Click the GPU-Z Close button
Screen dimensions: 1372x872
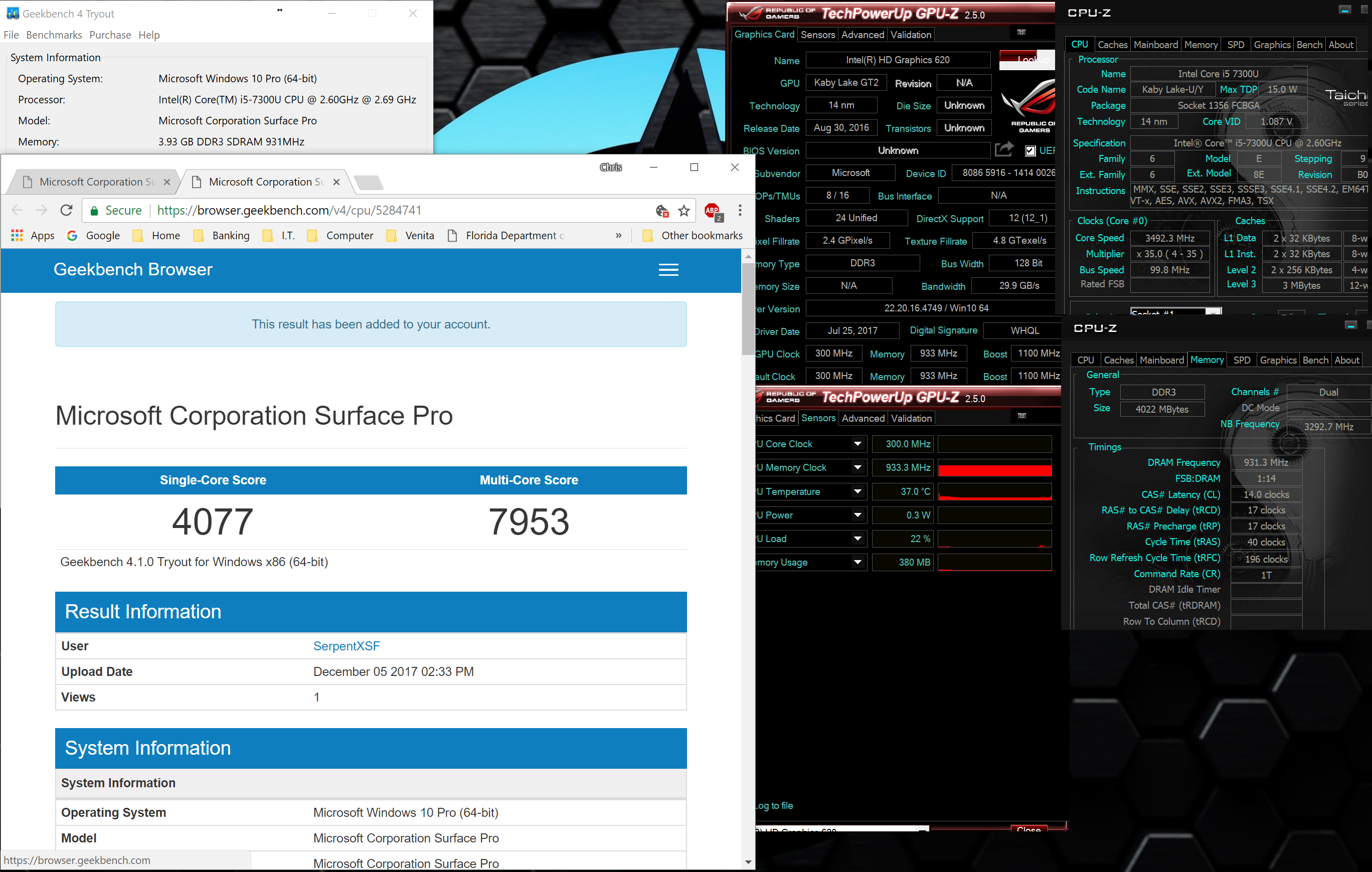(1028, 829)
